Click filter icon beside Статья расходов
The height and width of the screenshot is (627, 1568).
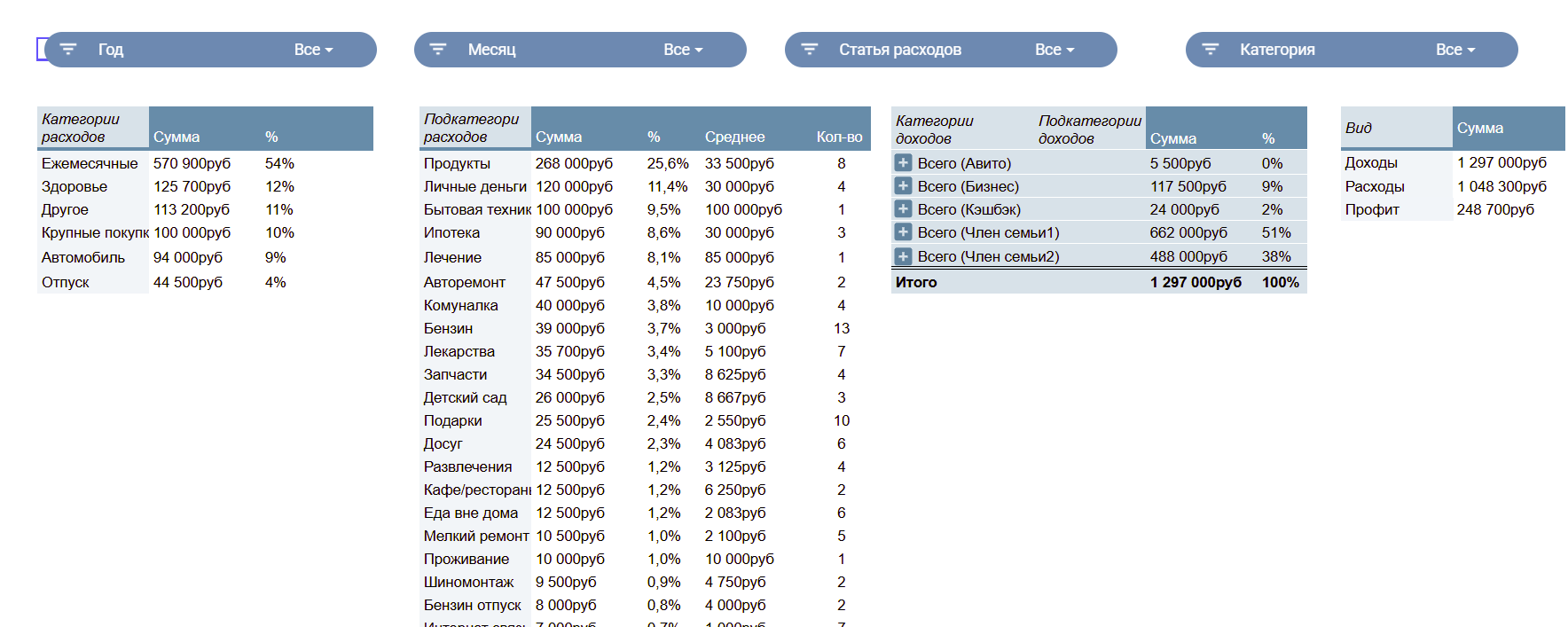[809, 50]
